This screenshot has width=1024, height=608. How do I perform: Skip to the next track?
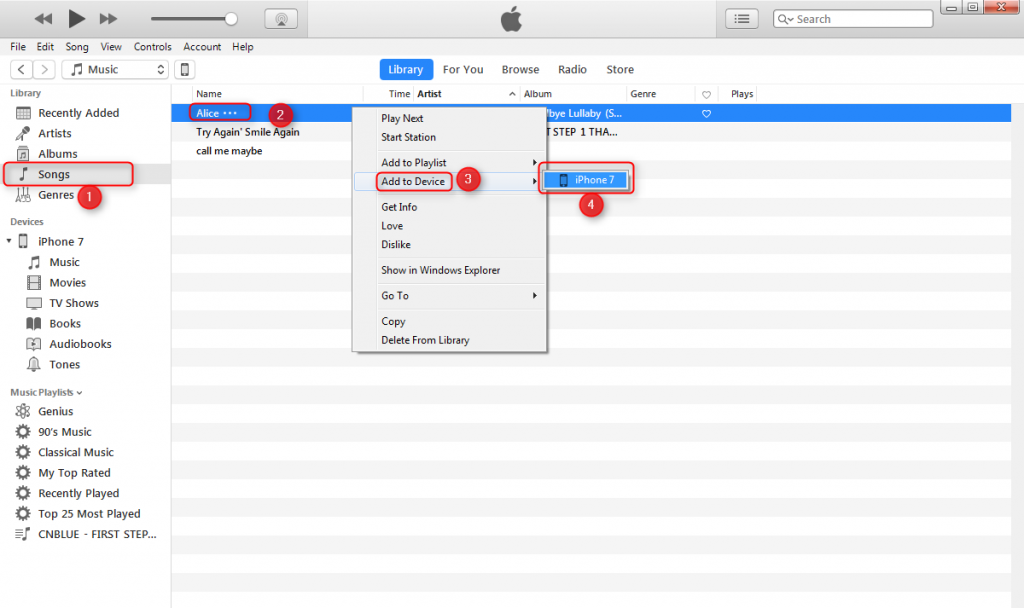pos(108,19)
